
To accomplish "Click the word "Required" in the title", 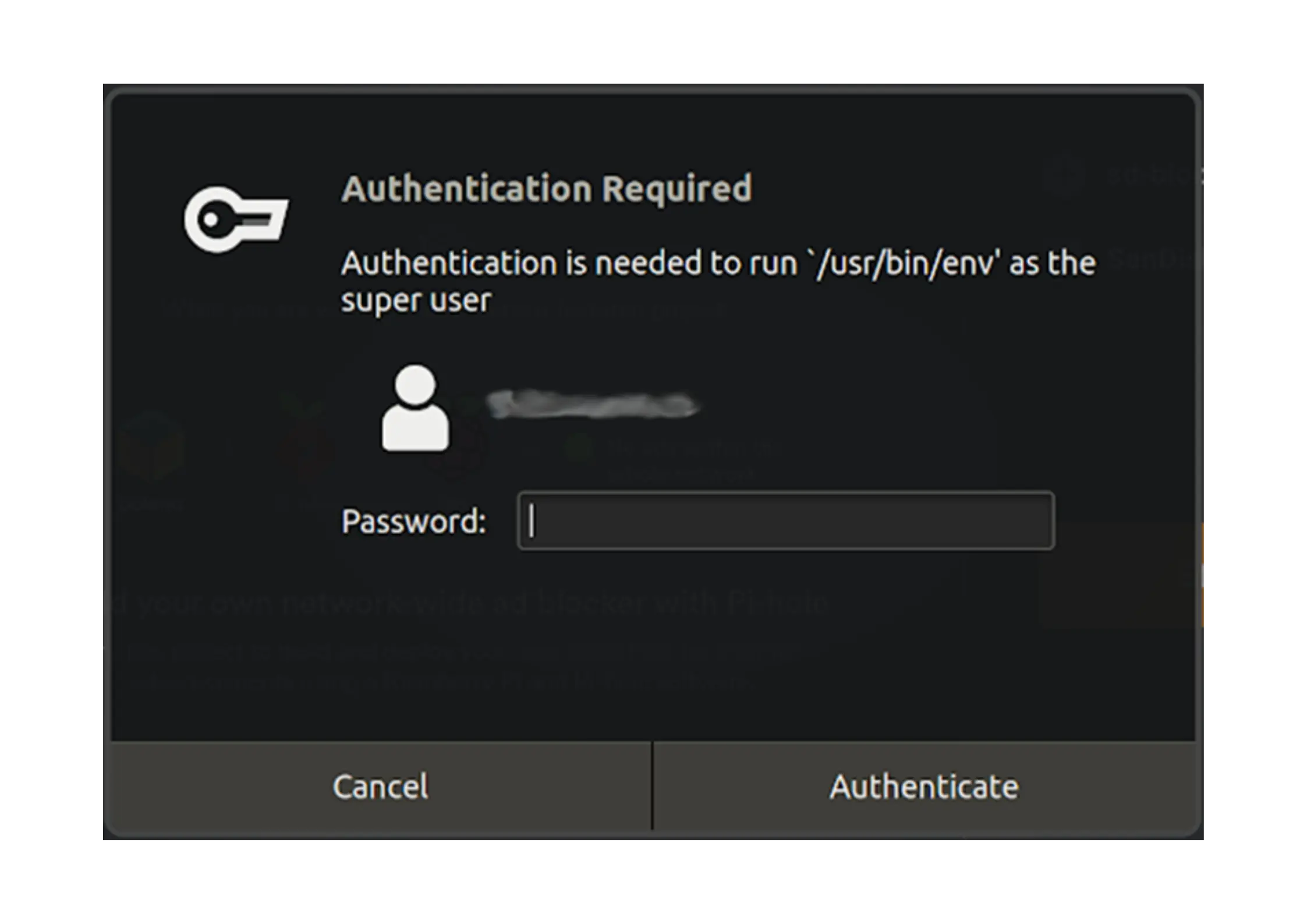I will pos(676,189).
